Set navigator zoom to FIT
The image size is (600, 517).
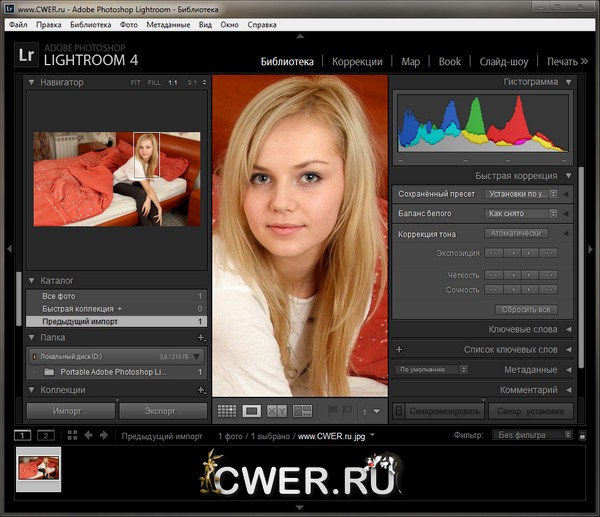pyautogui.click(x=135, y=83)
